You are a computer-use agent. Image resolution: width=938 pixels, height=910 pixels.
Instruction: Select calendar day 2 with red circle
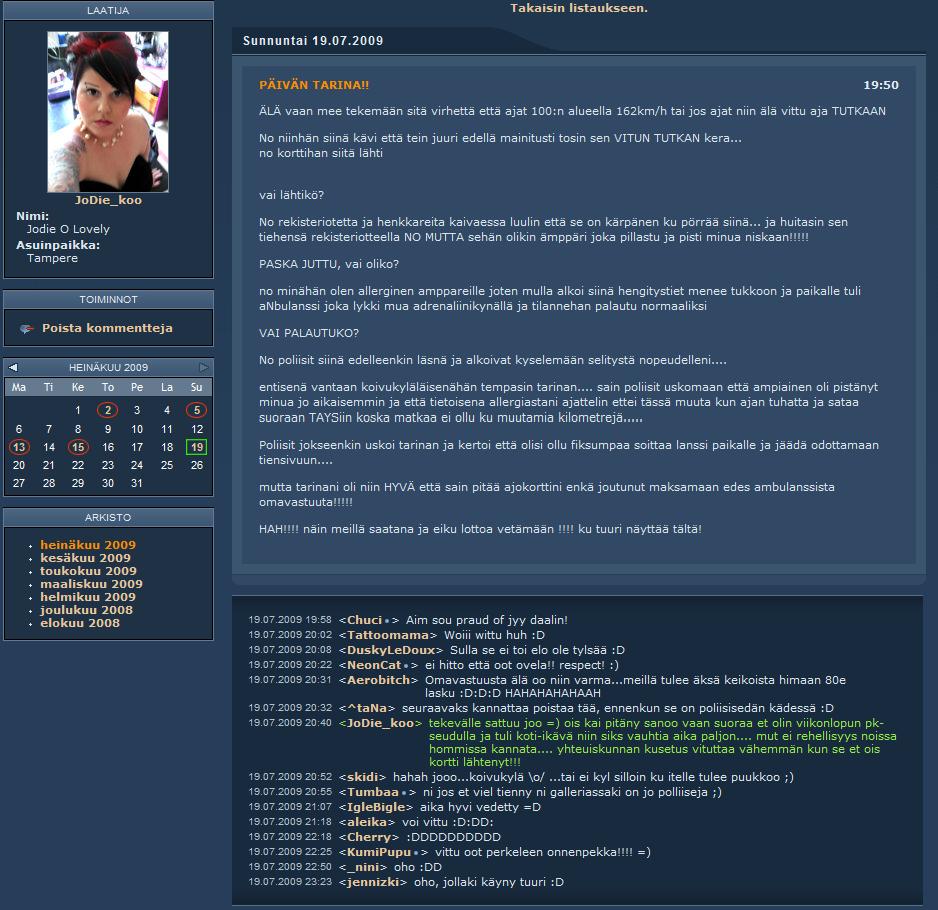(x=107, y=410)
